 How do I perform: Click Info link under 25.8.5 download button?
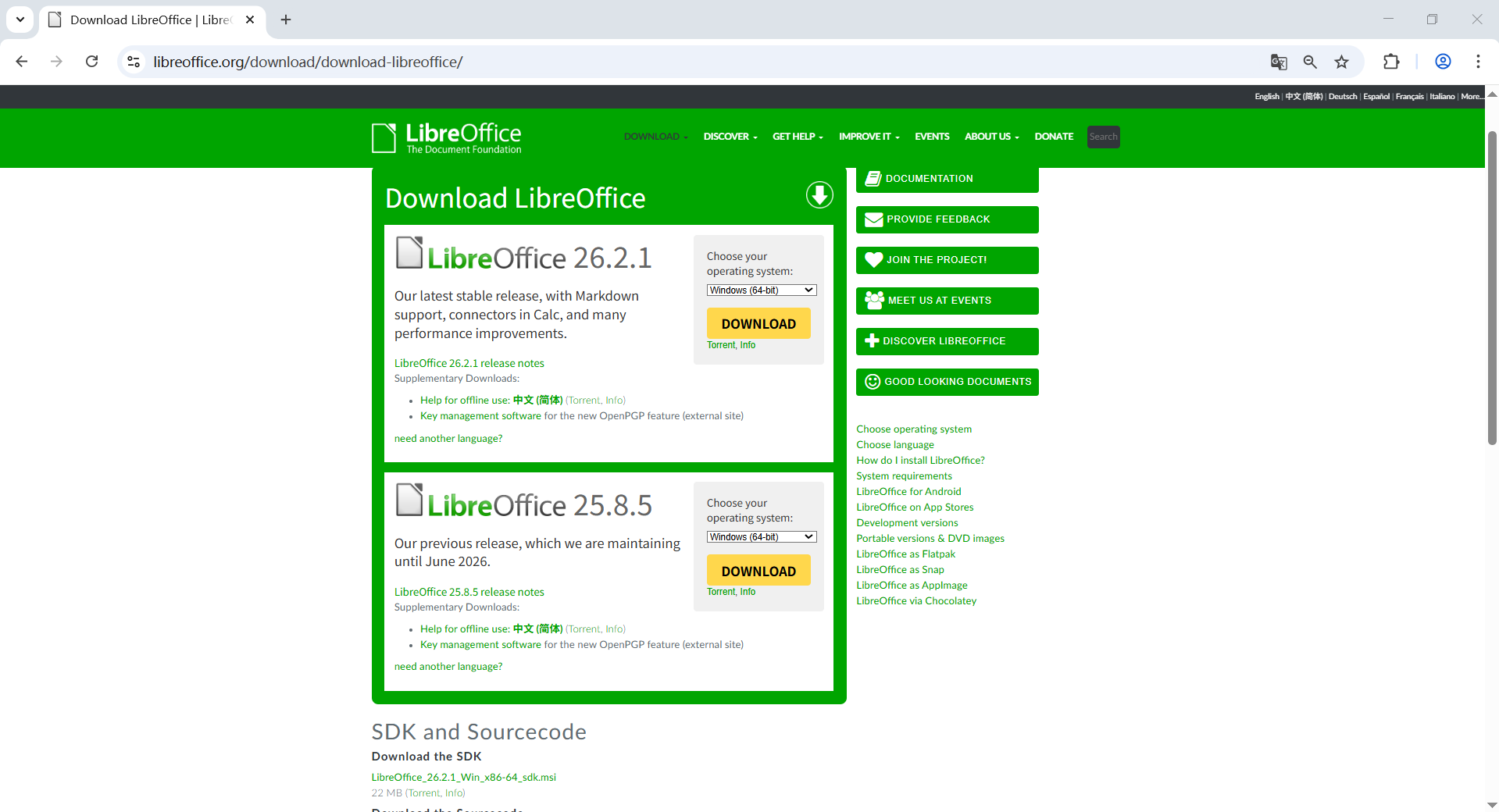[748, 592]
